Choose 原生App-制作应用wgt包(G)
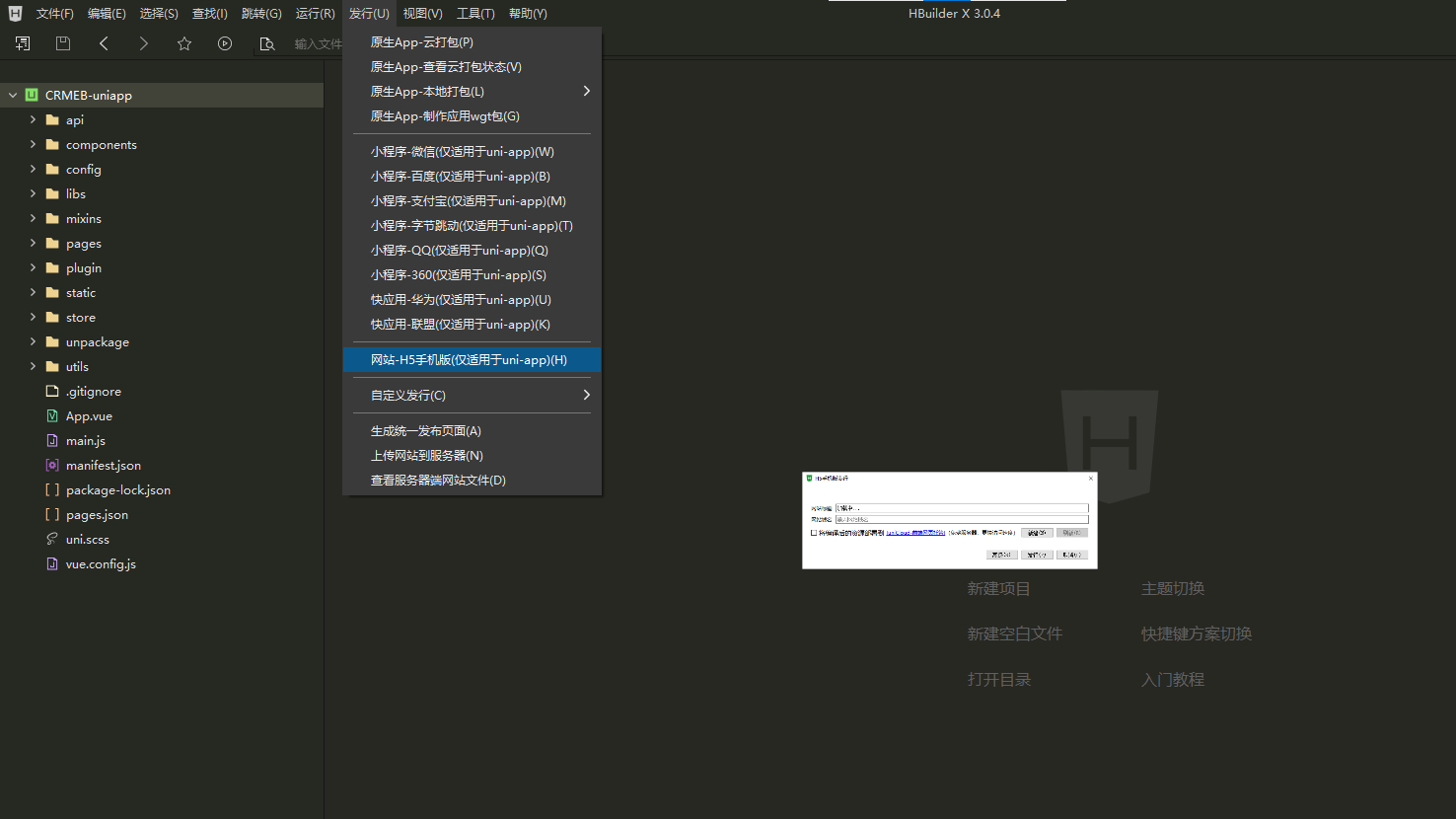The width and height of the screenshot is (1456, 819). click(472, 115)
